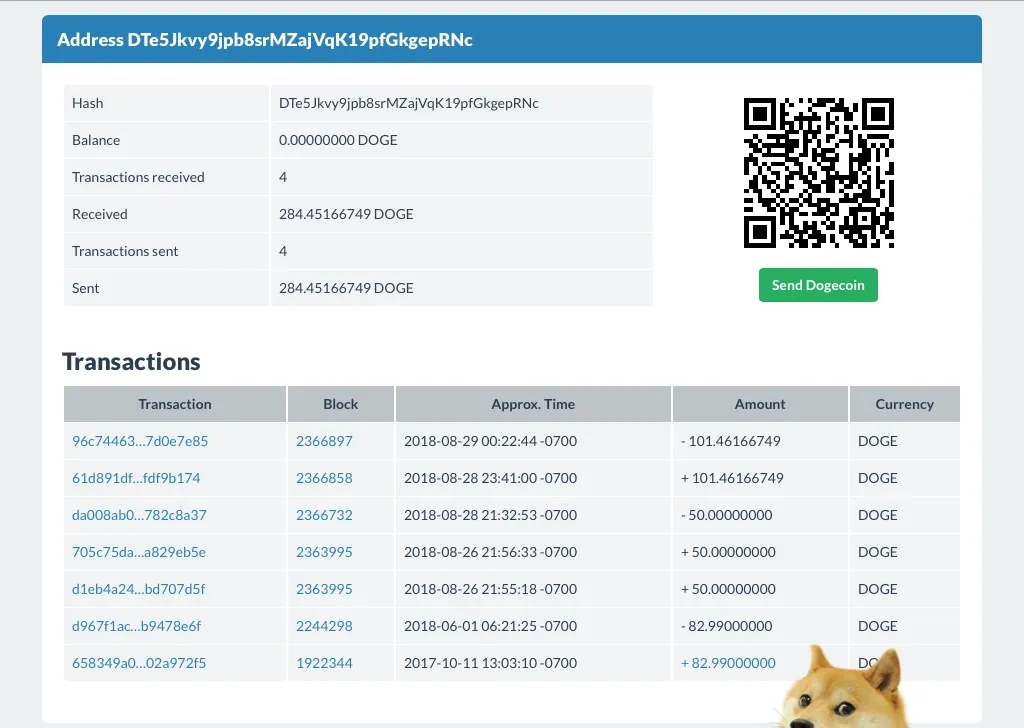View block 2363995 in the d1eb4a24 row
1024x728 pixels.
click(324, 589)
